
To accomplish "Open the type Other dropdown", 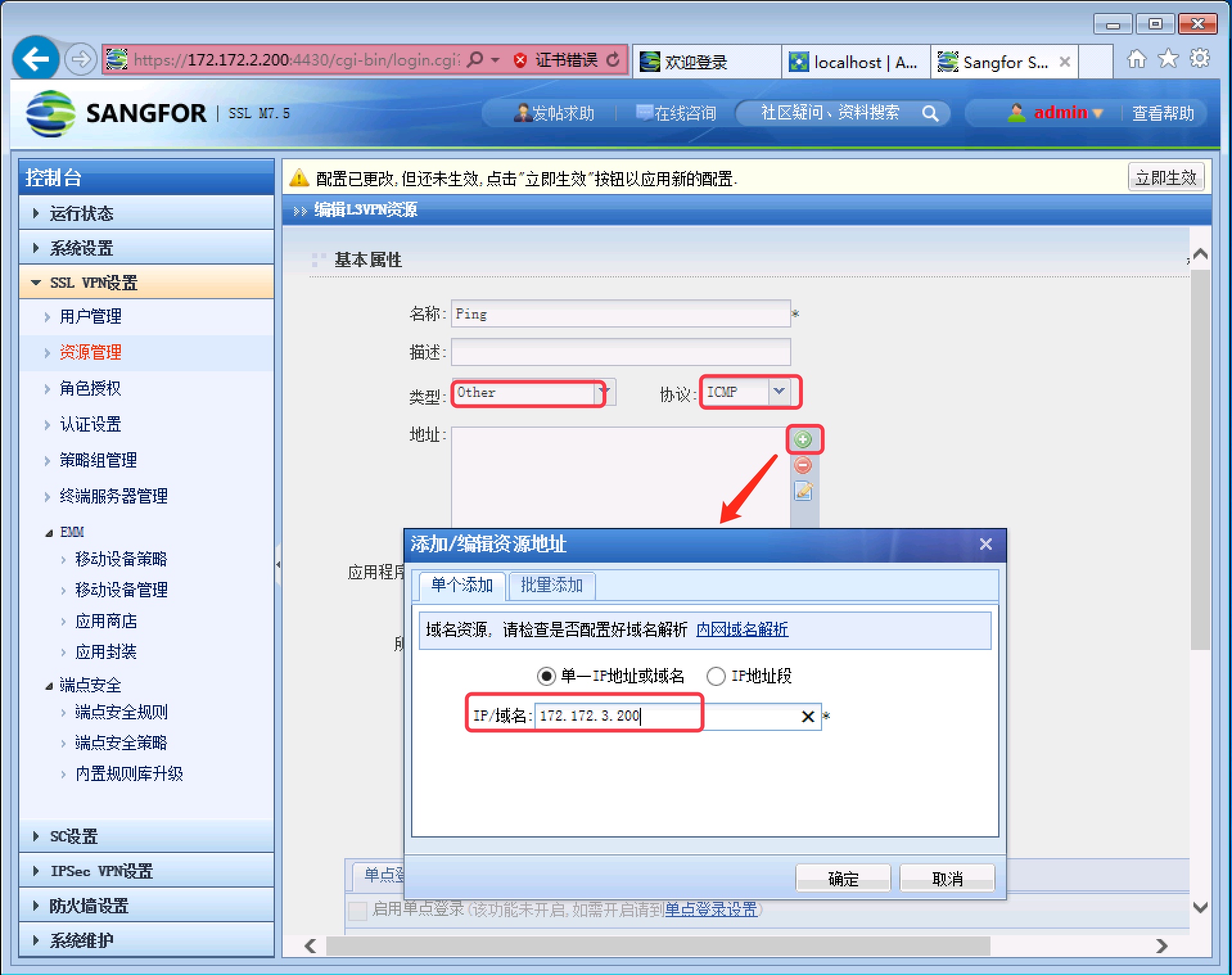I will (606, 391).
